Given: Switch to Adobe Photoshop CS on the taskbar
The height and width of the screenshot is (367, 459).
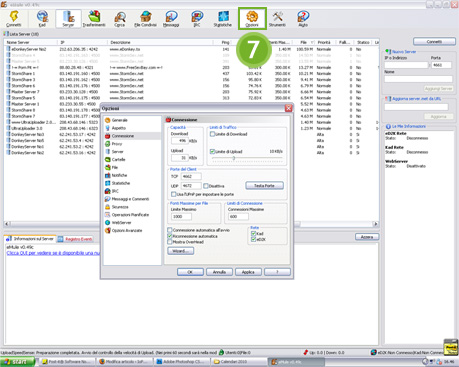Looking at the screenshot, I should click(x=182, y=362).
